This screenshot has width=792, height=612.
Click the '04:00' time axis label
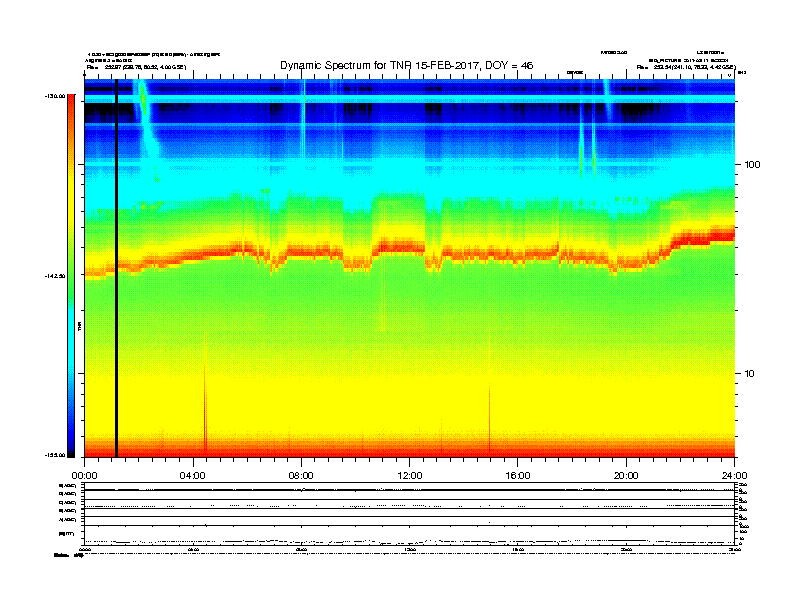(192, 476)
